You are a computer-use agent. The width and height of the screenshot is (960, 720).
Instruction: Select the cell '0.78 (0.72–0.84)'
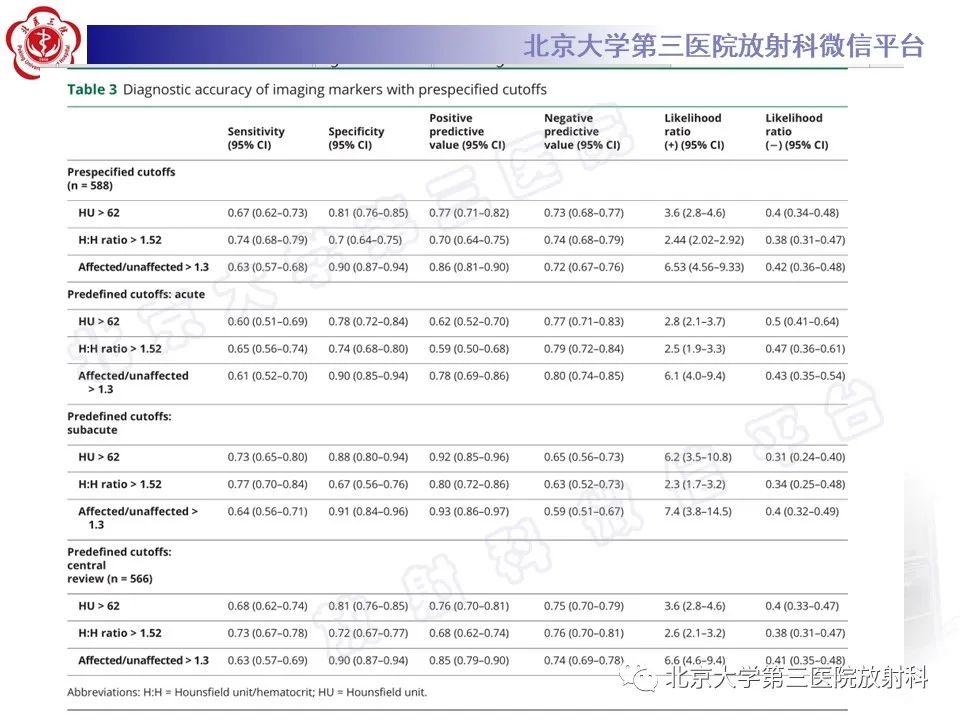tap(368, 321)
